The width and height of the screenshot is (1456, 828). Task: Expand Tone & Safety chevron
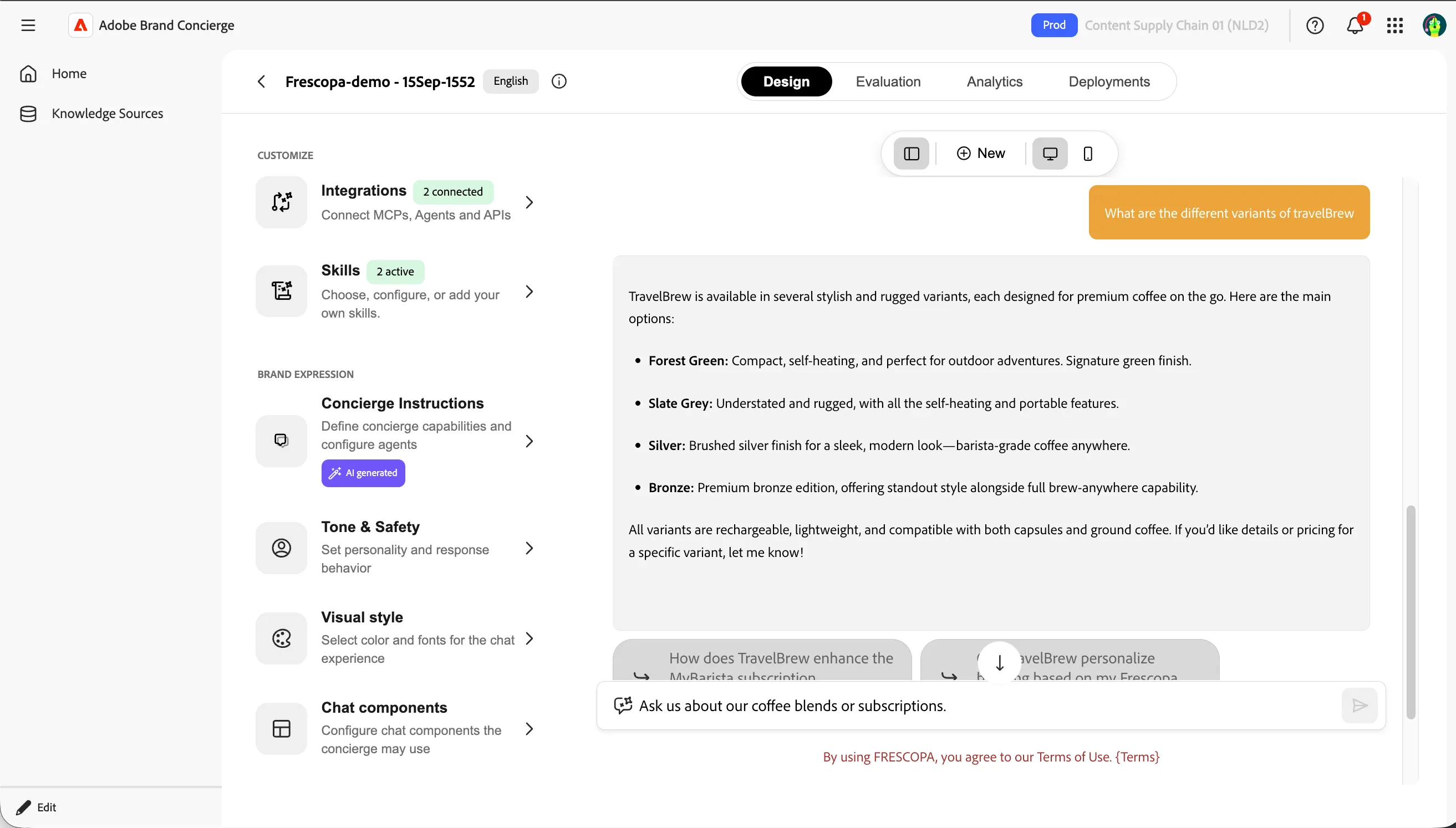pos(529,548)
